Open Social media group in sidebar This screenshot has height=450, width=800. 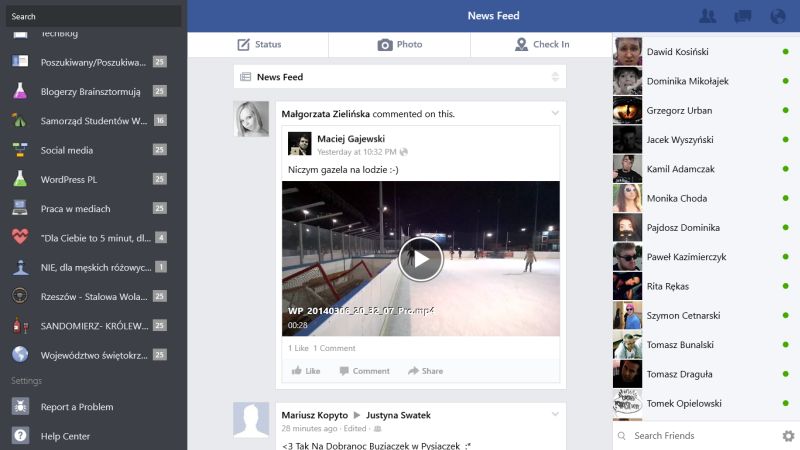[93, 150]
